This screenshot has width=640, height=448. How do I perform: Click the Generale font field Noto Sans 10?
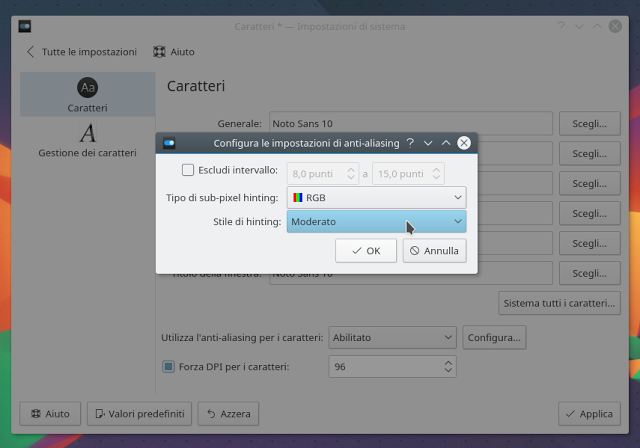(x=411, y=124)
